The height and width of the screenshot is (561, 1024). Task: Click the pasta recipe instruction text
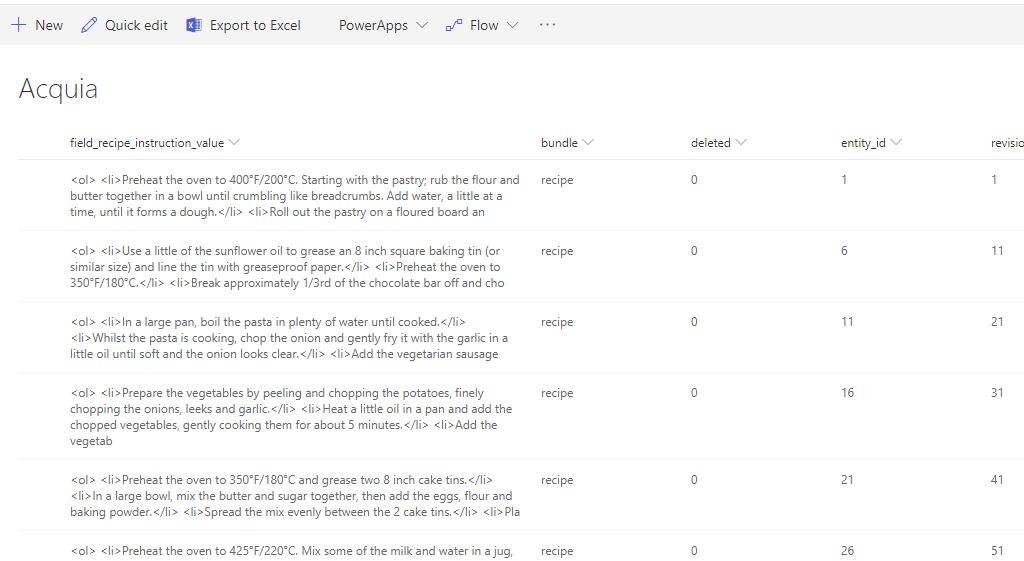pos(290,338)
